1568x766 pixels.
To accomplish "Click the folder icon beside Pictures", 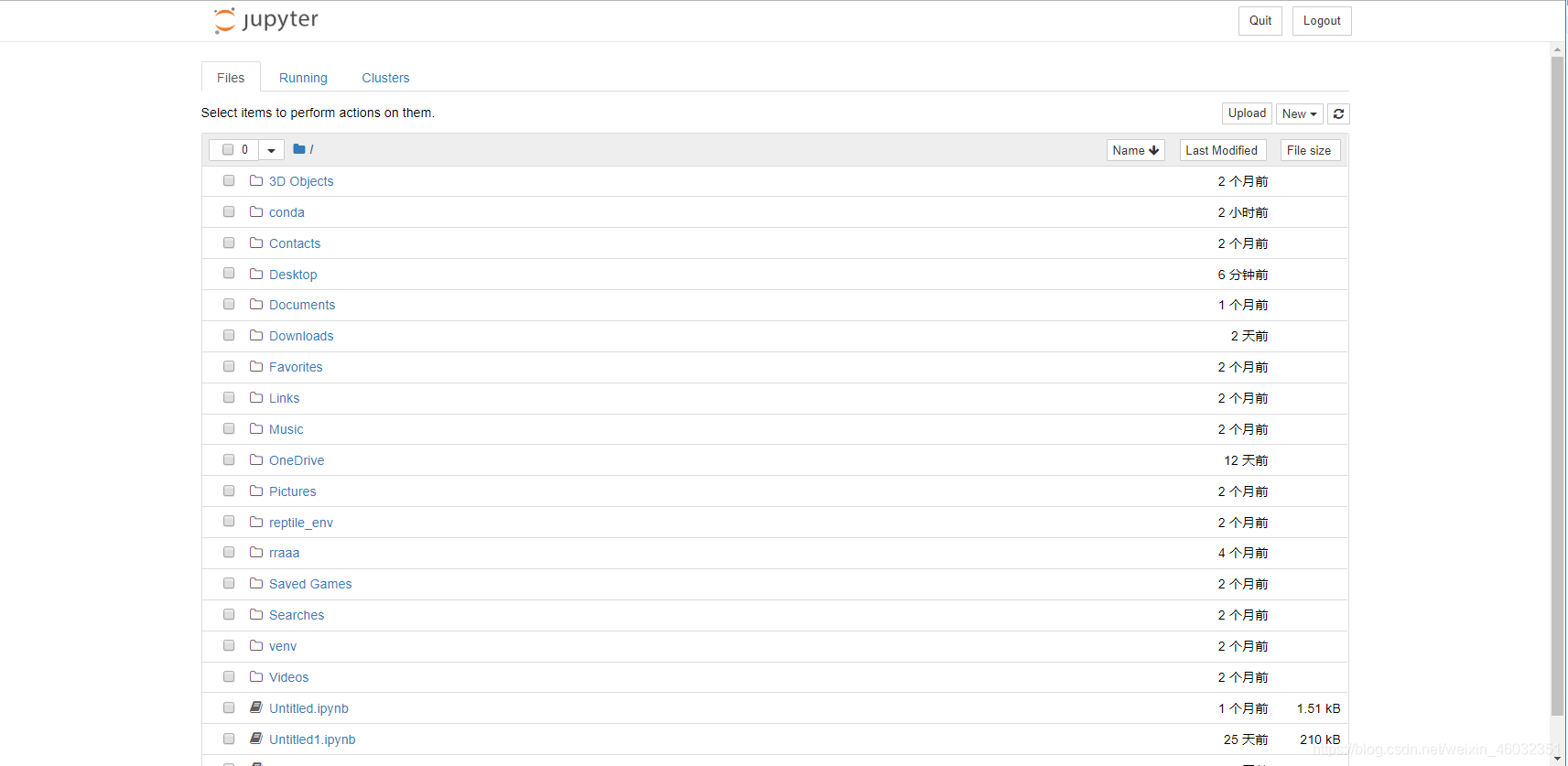I will point(256,491).
